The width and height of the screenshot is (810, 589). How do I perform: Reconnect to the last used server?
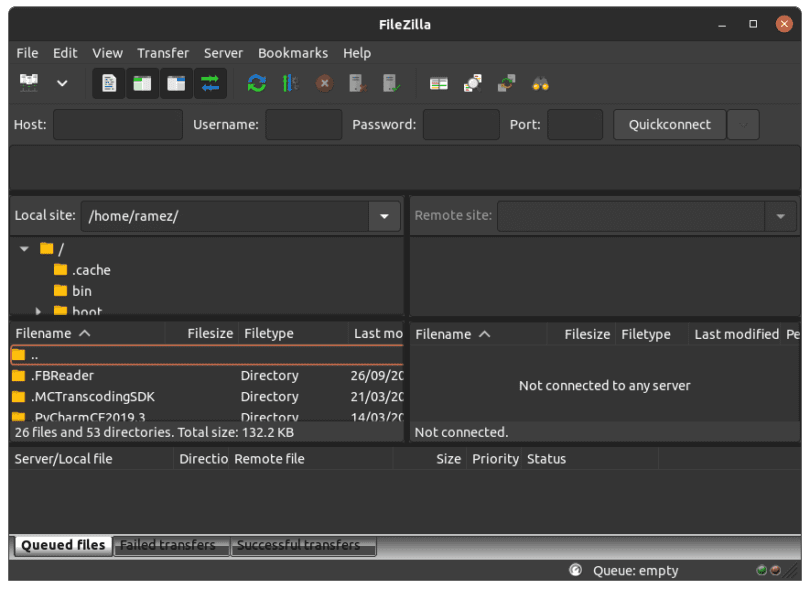(x=391, y=83)
